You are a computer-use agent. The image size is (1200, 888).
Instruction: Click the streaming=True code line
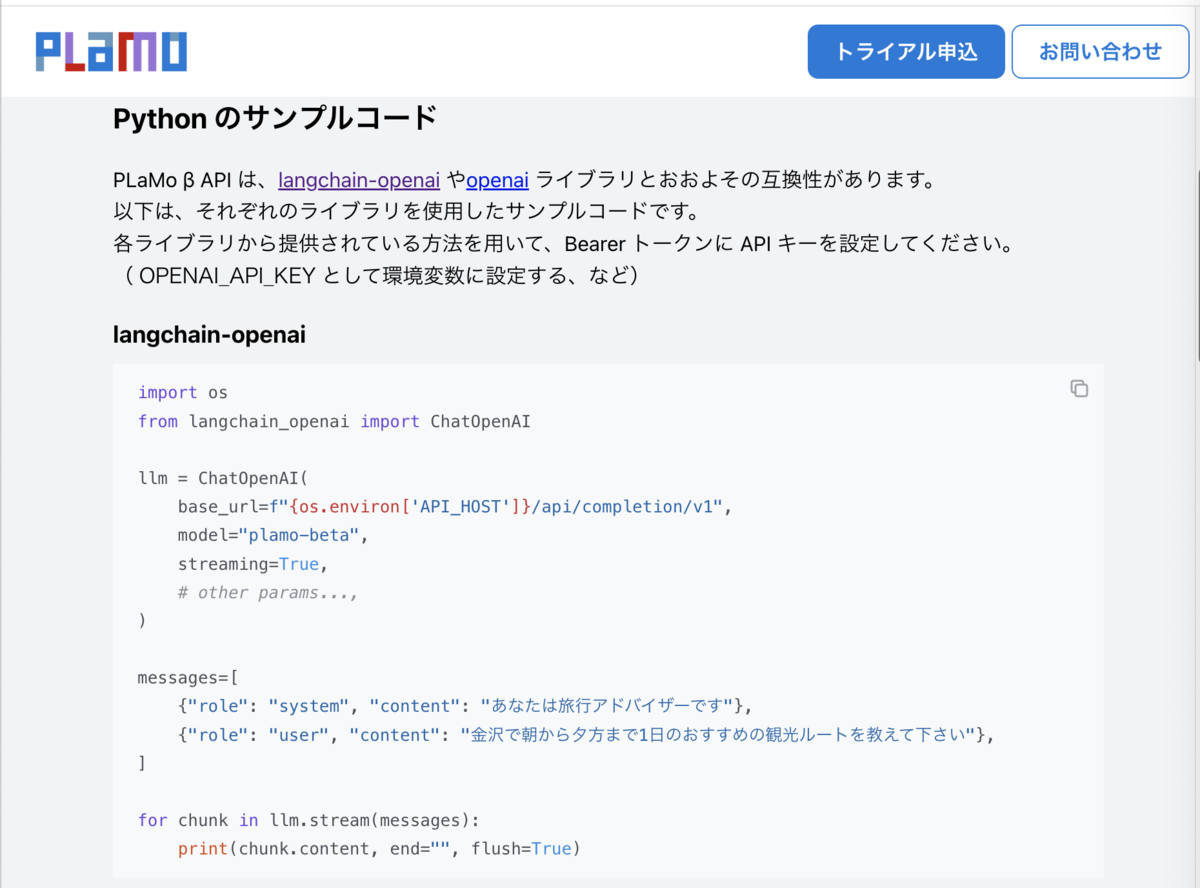click(253, 564)
